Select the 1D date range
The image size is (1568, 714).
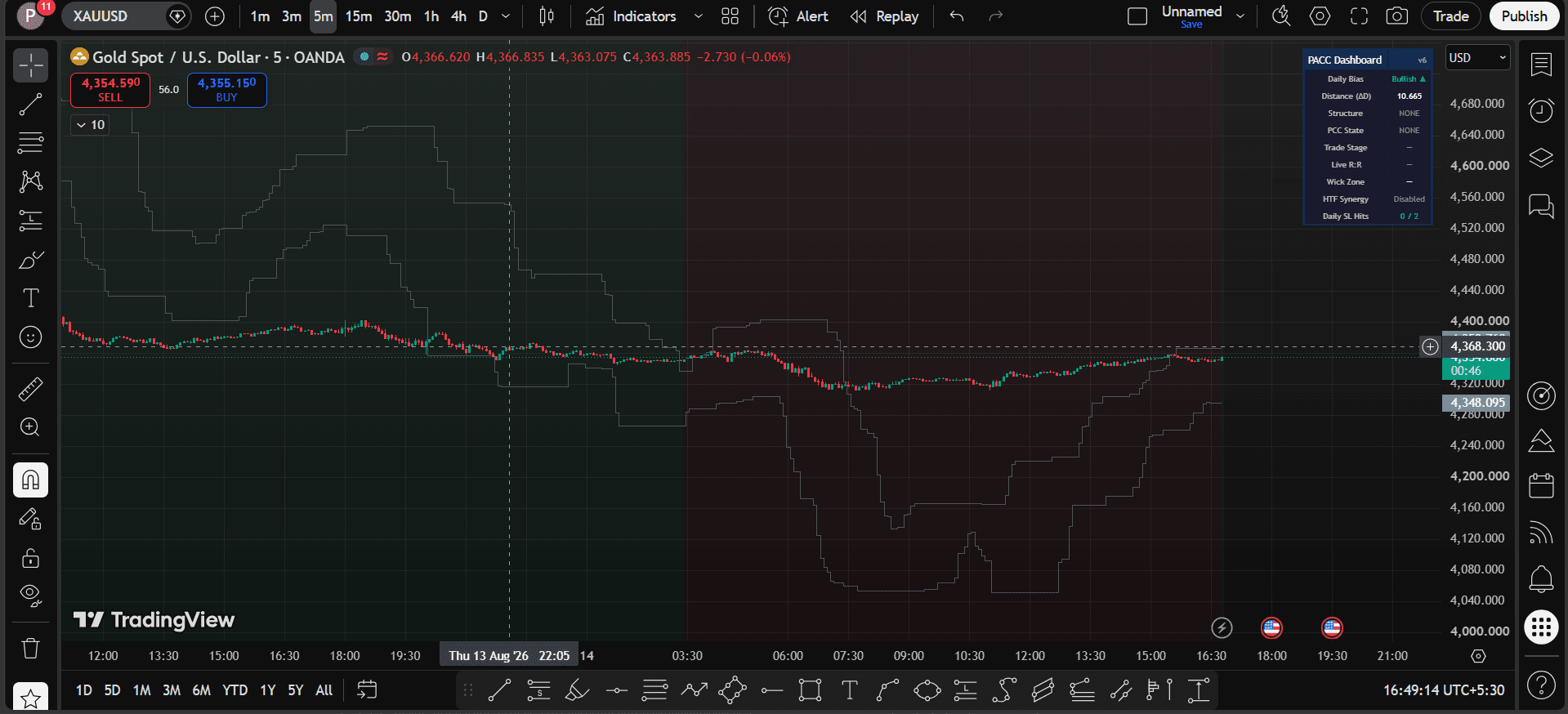pos(84,690)
